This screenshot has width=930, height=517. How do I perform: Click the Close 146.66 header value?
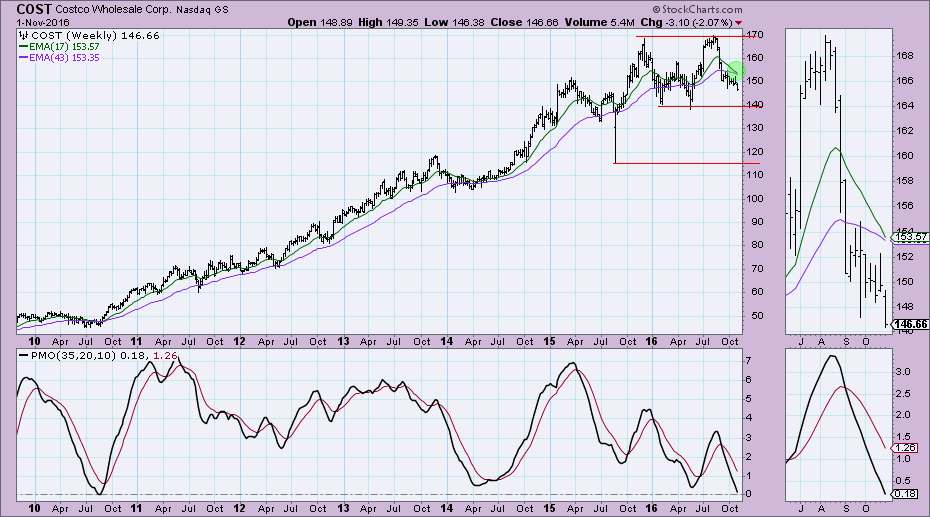[x=524, y=23]
